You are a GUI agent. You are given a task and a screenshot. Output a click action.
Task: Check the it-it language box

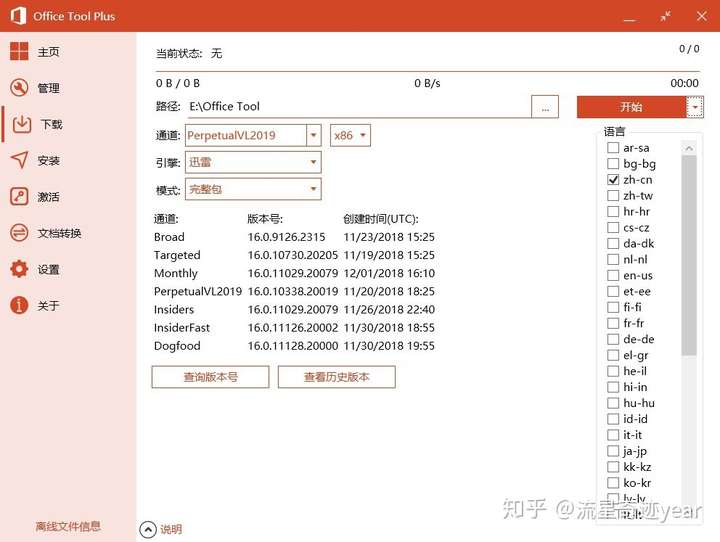coord(613,435)
